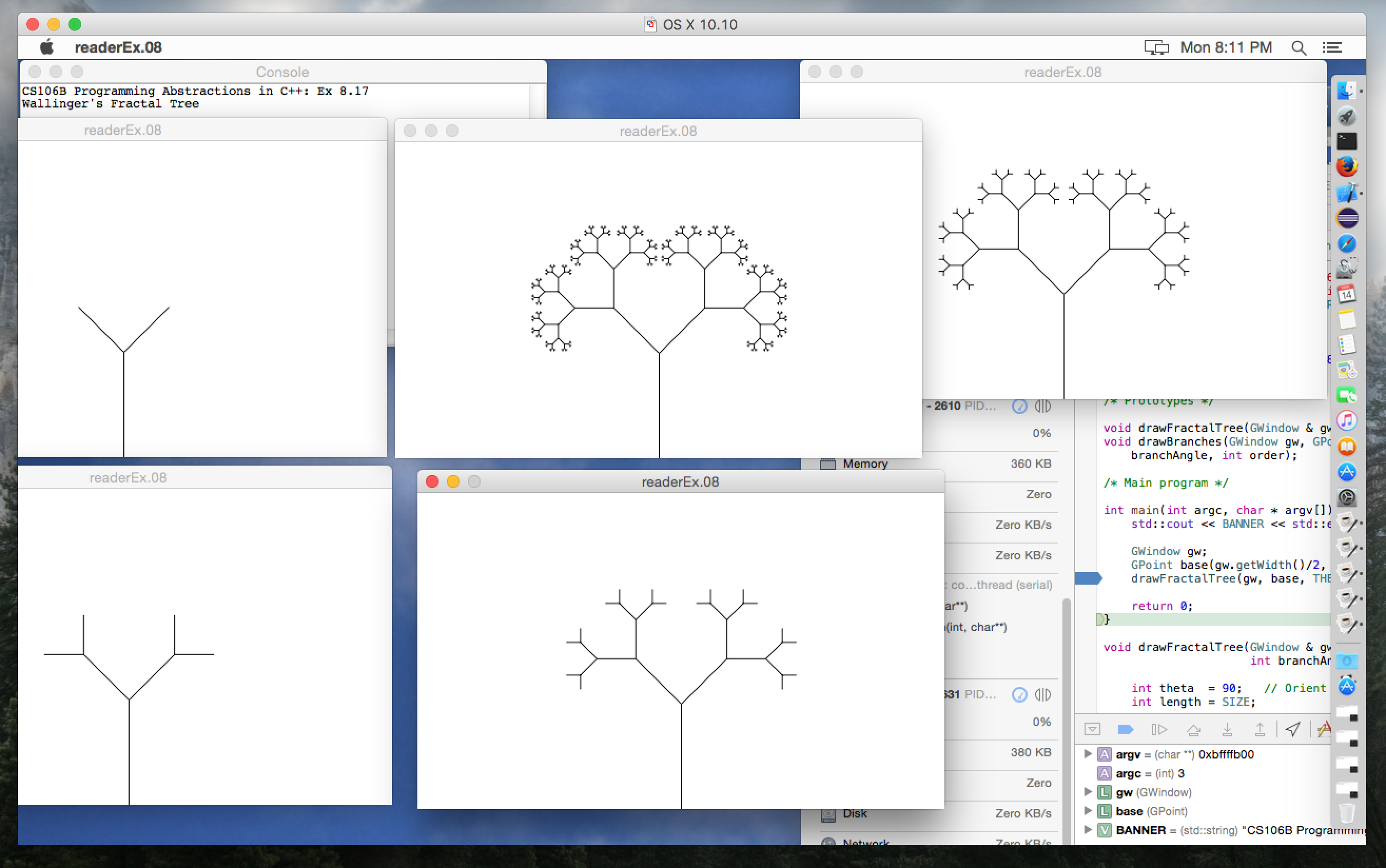This screenshot has width=1386, height=868.
Task: Toggle breakpoint marker at drawFractalTree line
Action: pyautogui.click(x=1088, y=578)
